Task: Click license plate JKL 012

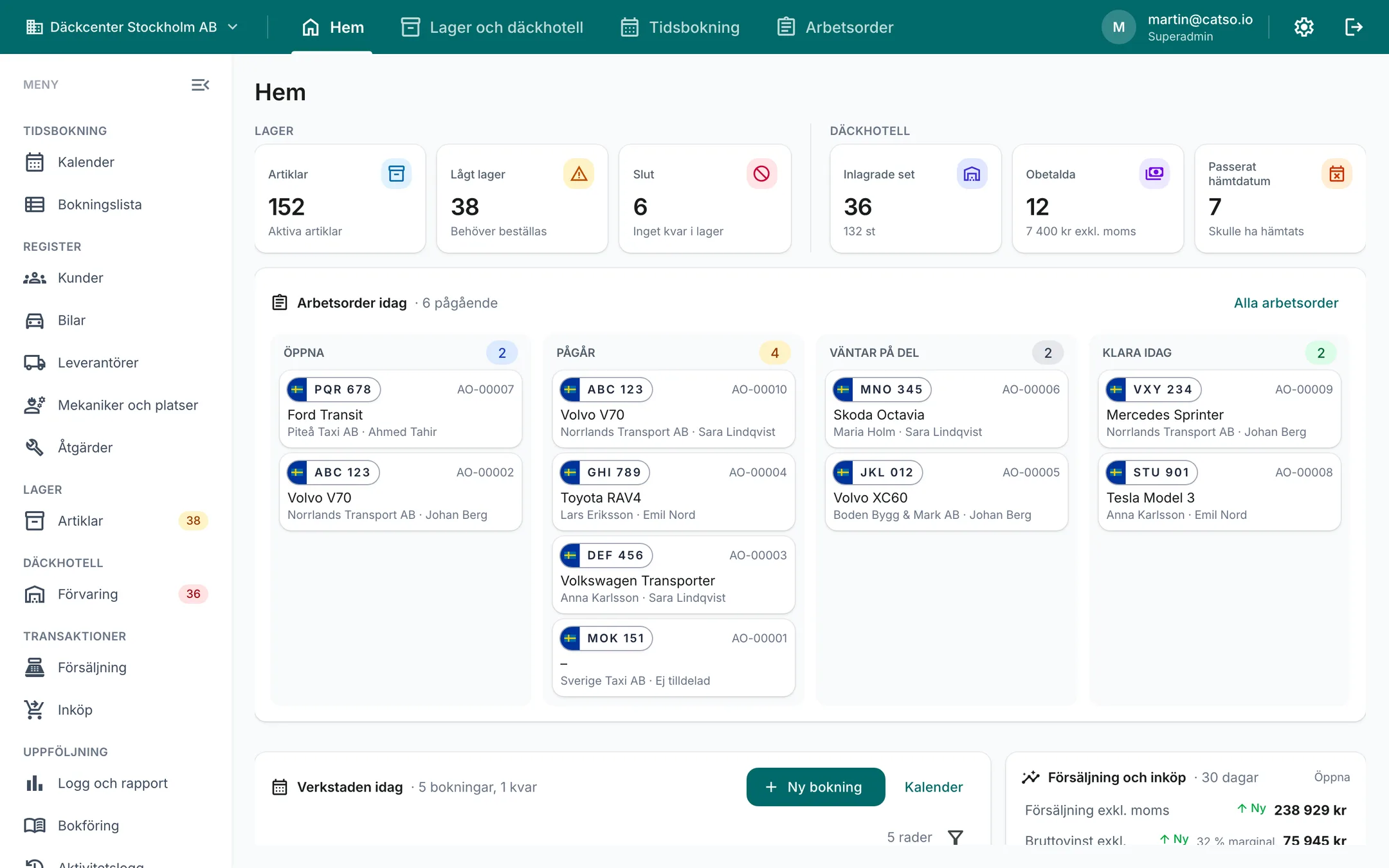Action: tap(878, 473)
